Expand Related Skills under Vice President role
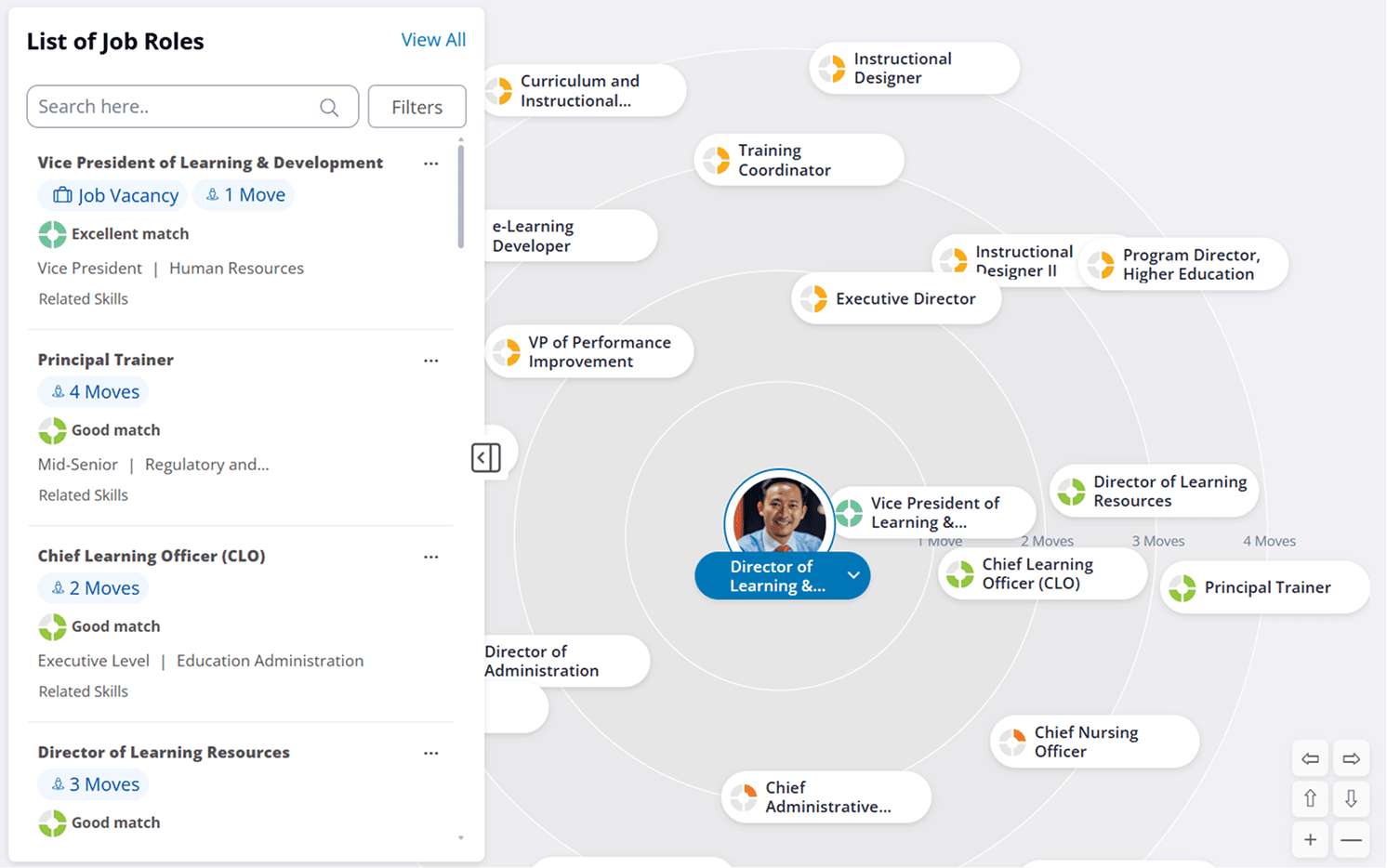 (84, 298)
